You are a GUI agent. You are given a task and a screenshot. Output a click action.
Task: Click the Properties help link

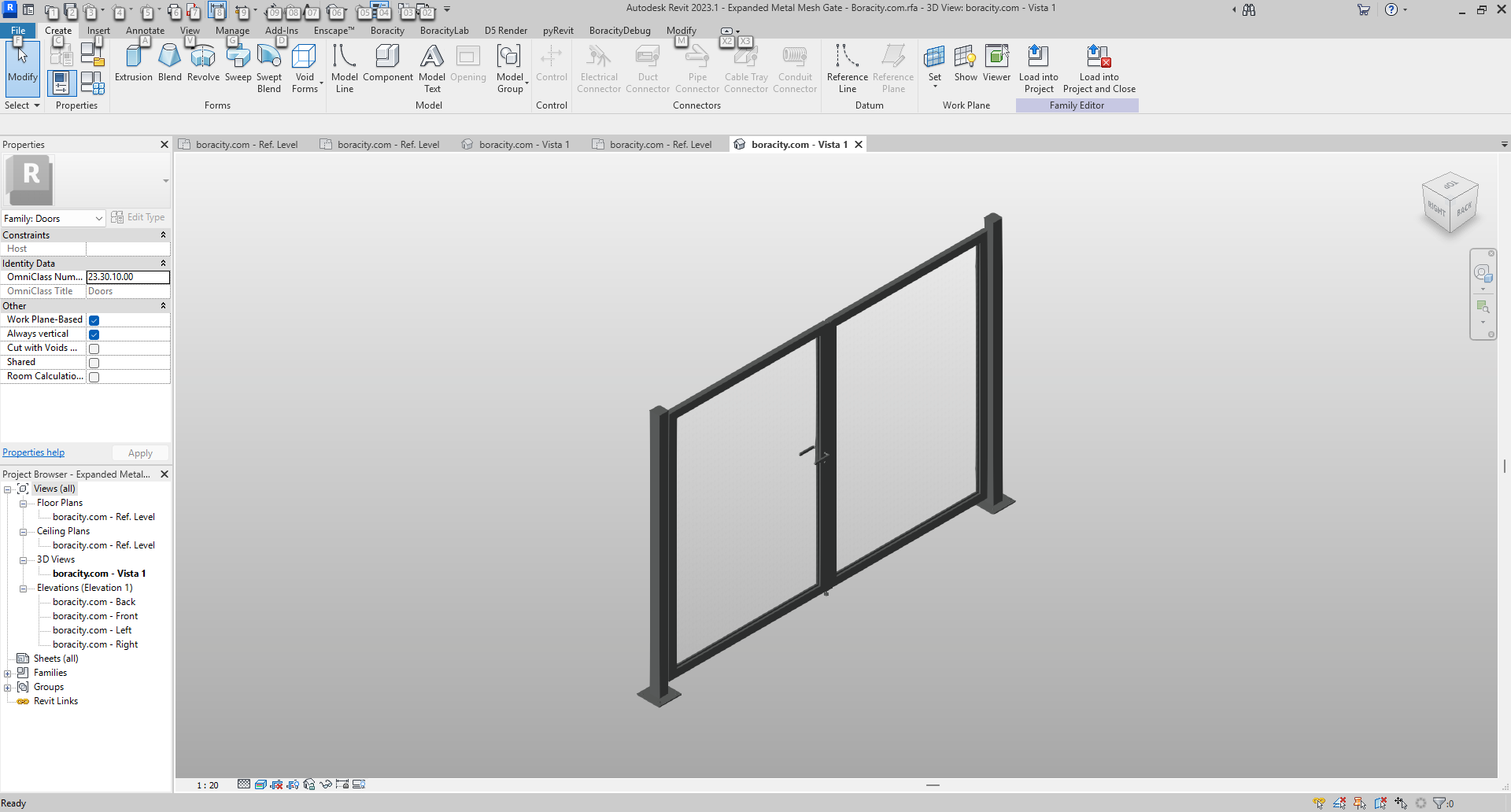(x=34, y=452)
